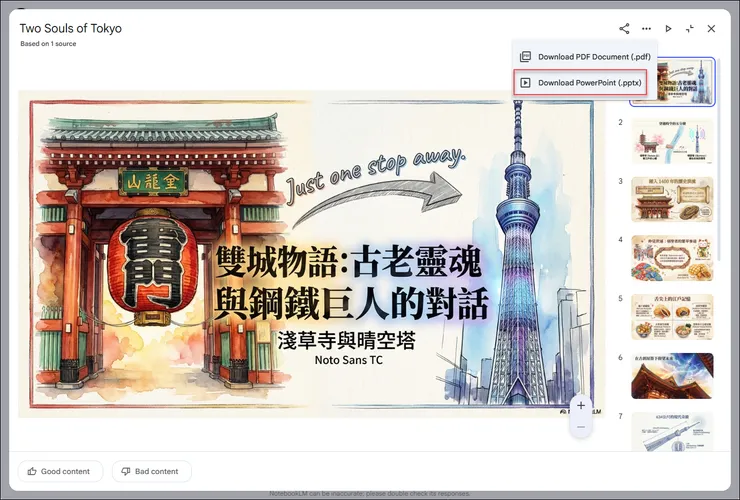Close the Two Souls of Tokyo viewer
Image resolution: width=740 pixels, height=500 pixels.
tap(711, 29)
